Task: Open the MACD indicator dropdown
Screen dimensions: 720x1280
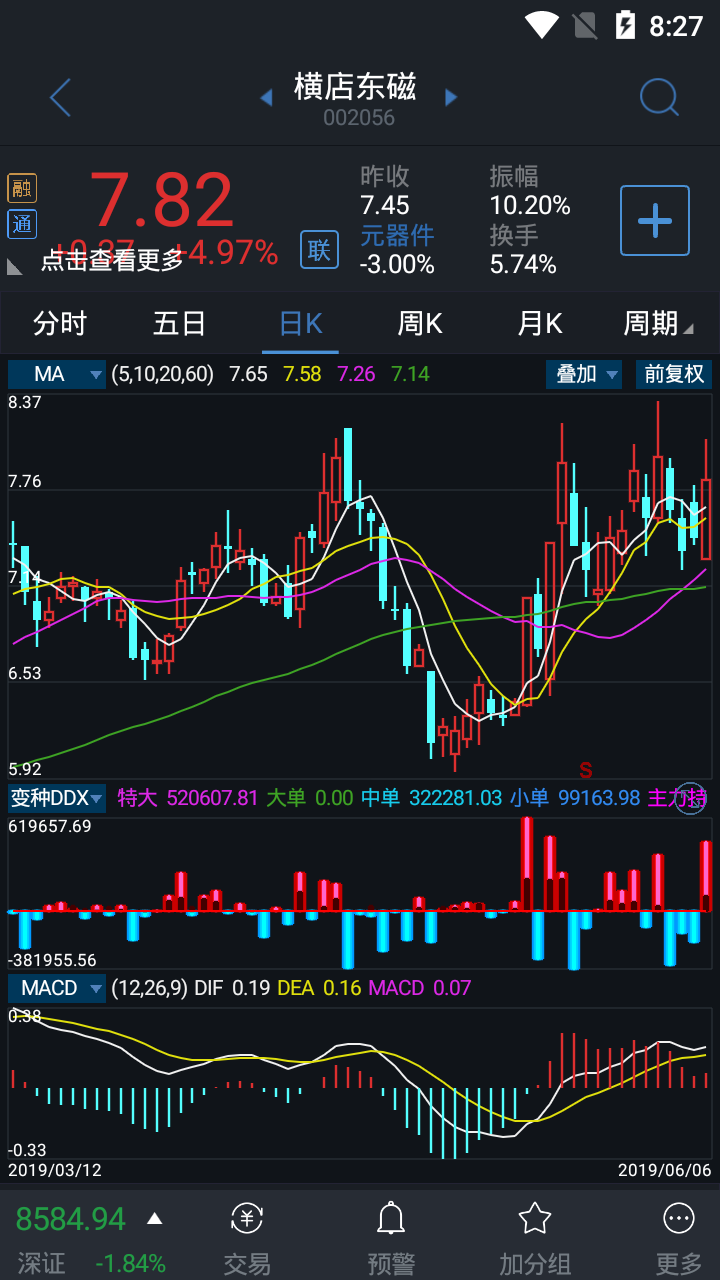Action: [57, 988]
